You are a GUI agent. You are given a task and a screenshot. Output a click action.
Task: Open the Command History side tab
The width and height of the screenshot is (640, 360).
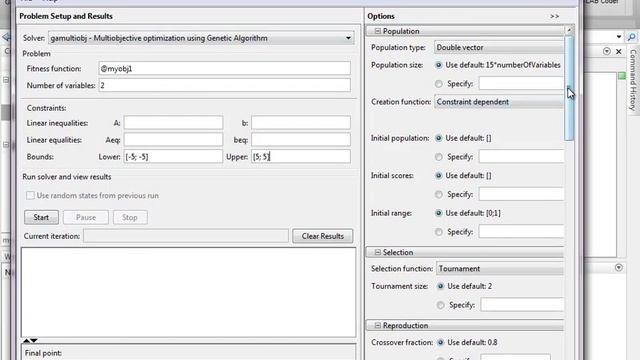tap(633, 80)
